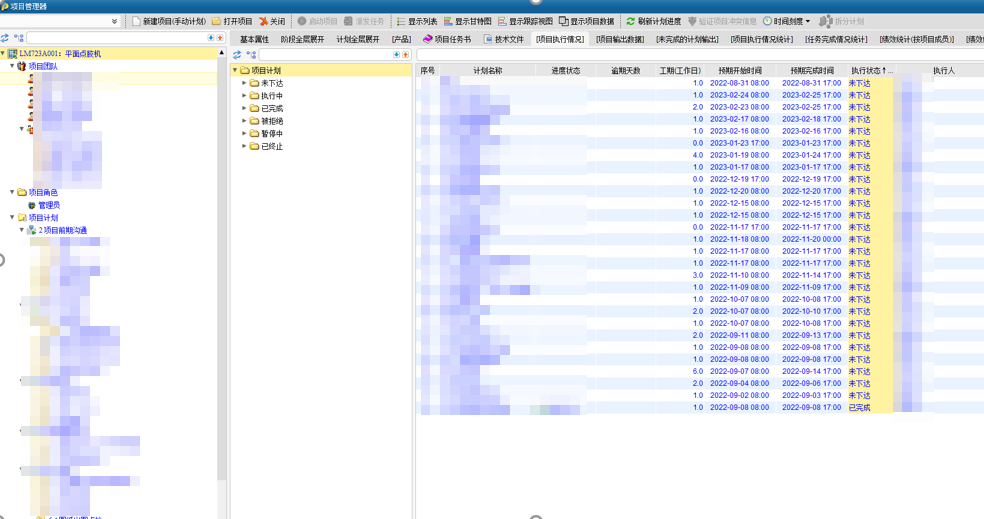Screen dimensions: 984x519
Task: Focus the search field above the plan-status tree
Action: point(326,55)
